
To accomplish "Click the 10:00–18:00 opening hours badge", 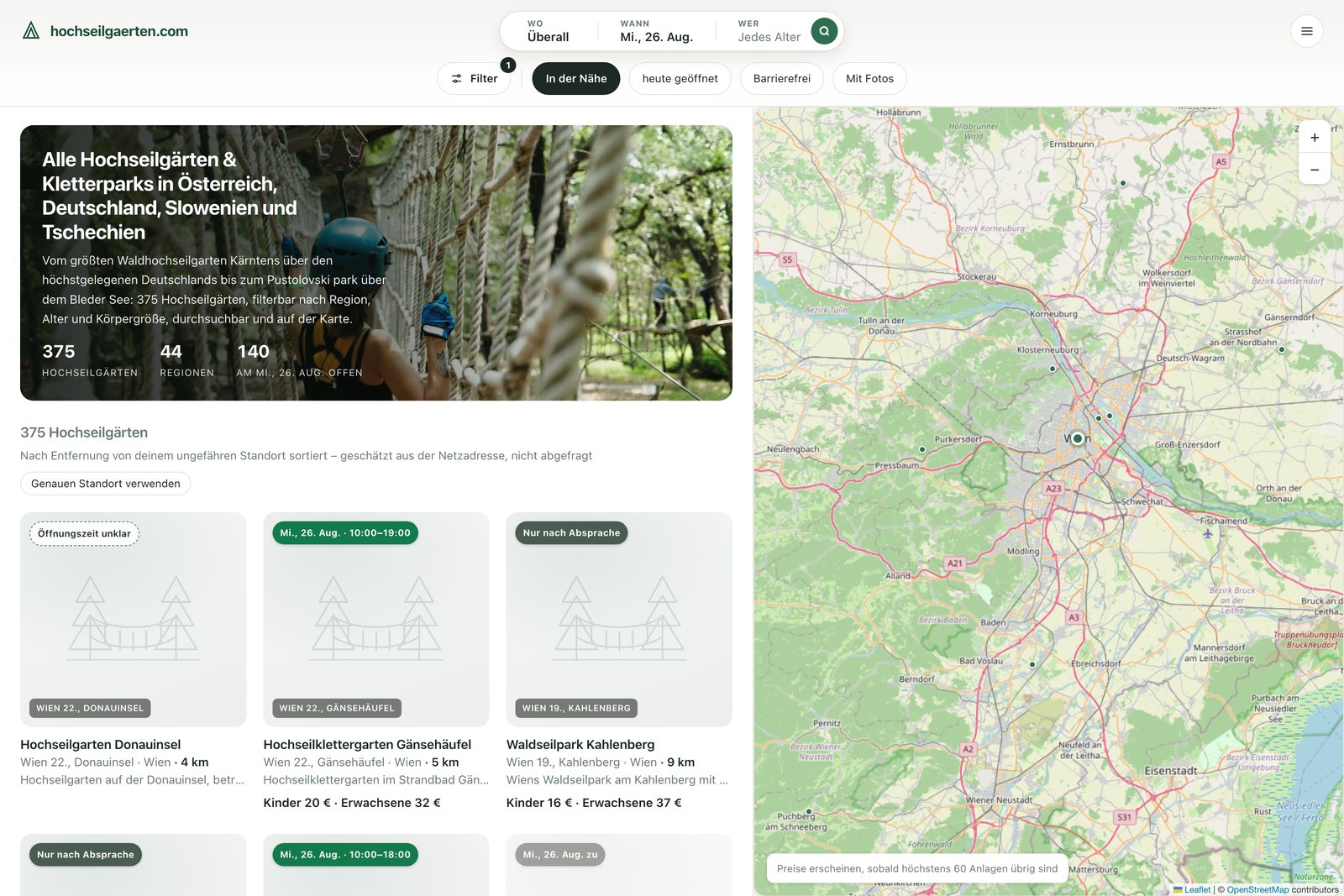I will 345,855.
